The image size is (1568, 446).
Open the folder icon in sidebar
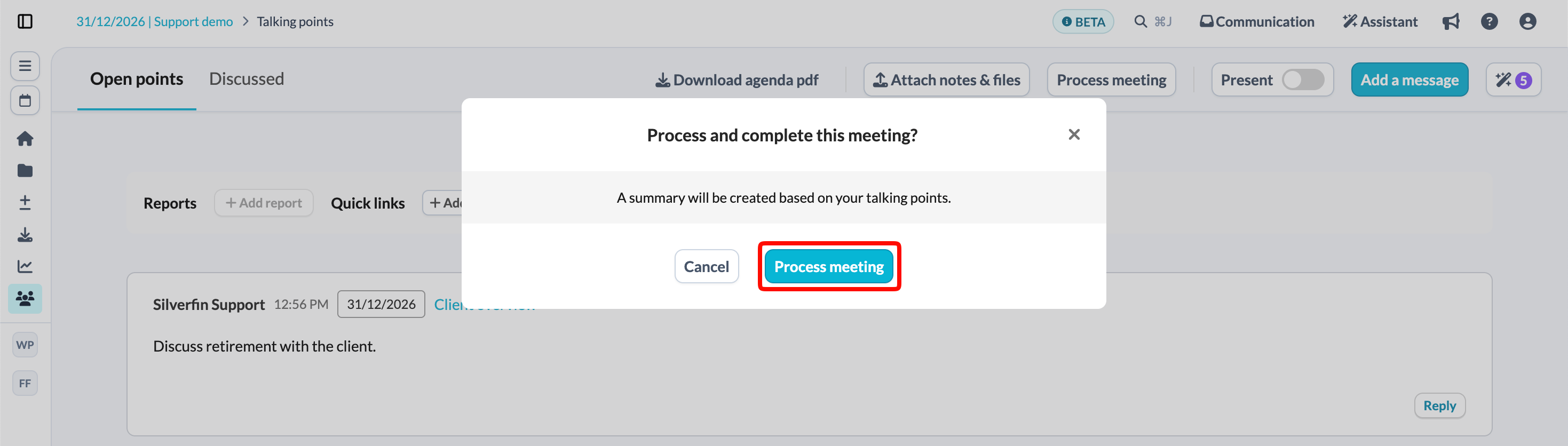(25, 170)
